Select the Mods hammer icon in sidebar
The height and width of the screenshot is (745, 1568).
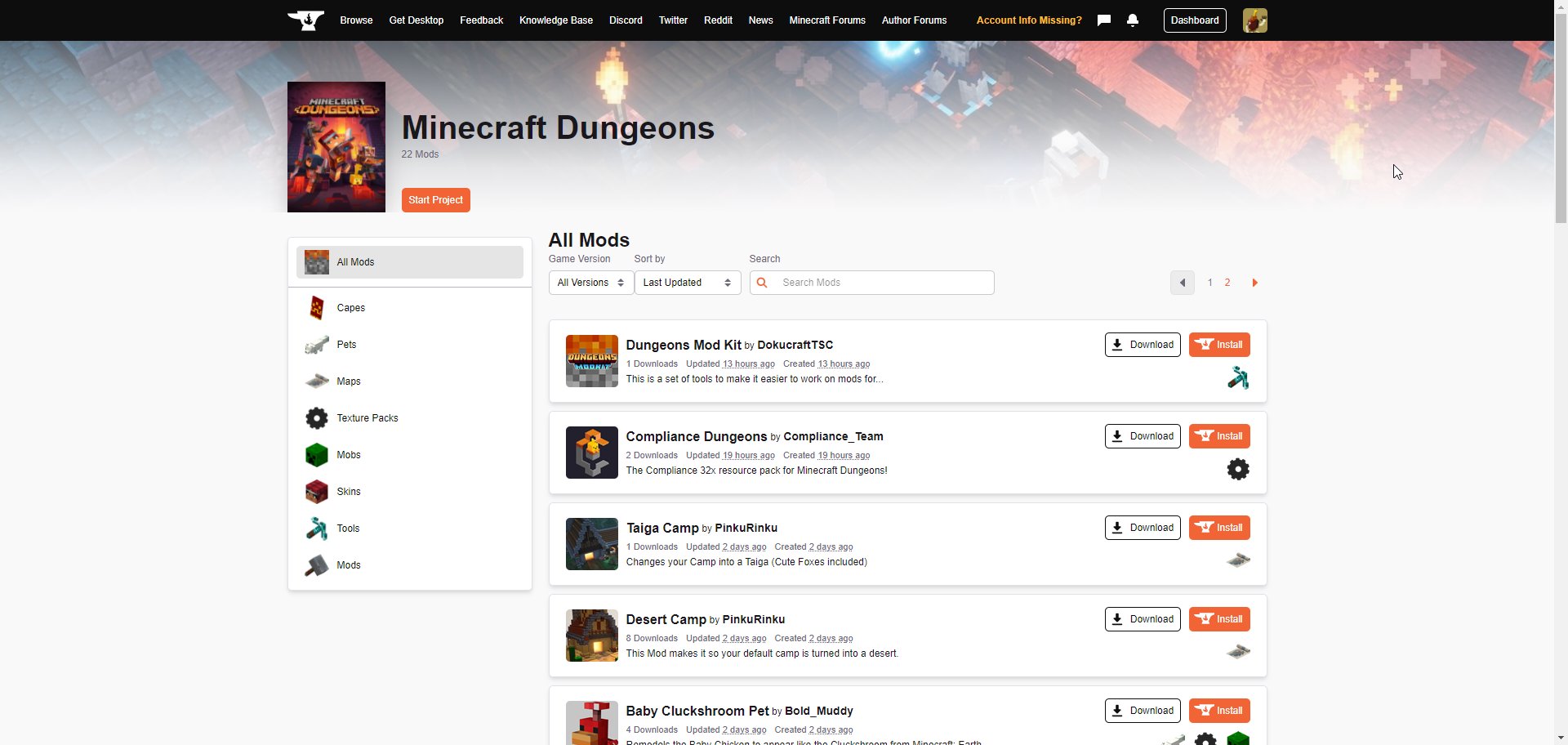[x=317, y=565]
